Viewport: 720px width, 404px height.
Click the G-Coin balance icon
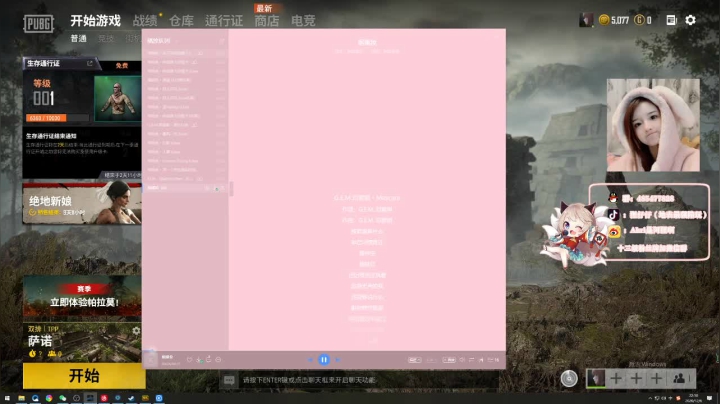pyautogui.click(x=639, y=20)
